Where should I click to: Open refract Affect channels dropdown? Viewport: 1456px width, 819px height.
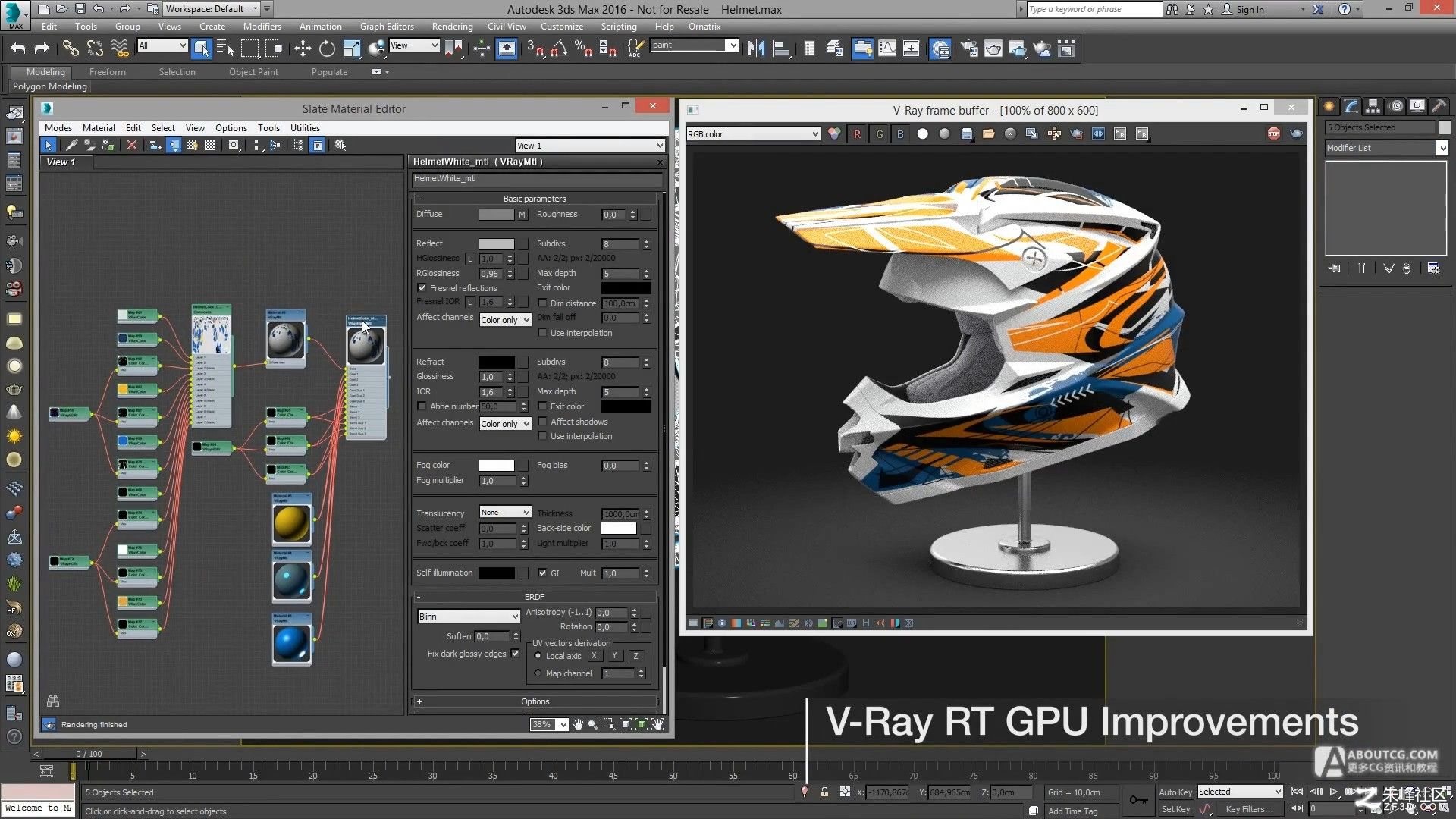pyautogui.click(x=505, y=424)
